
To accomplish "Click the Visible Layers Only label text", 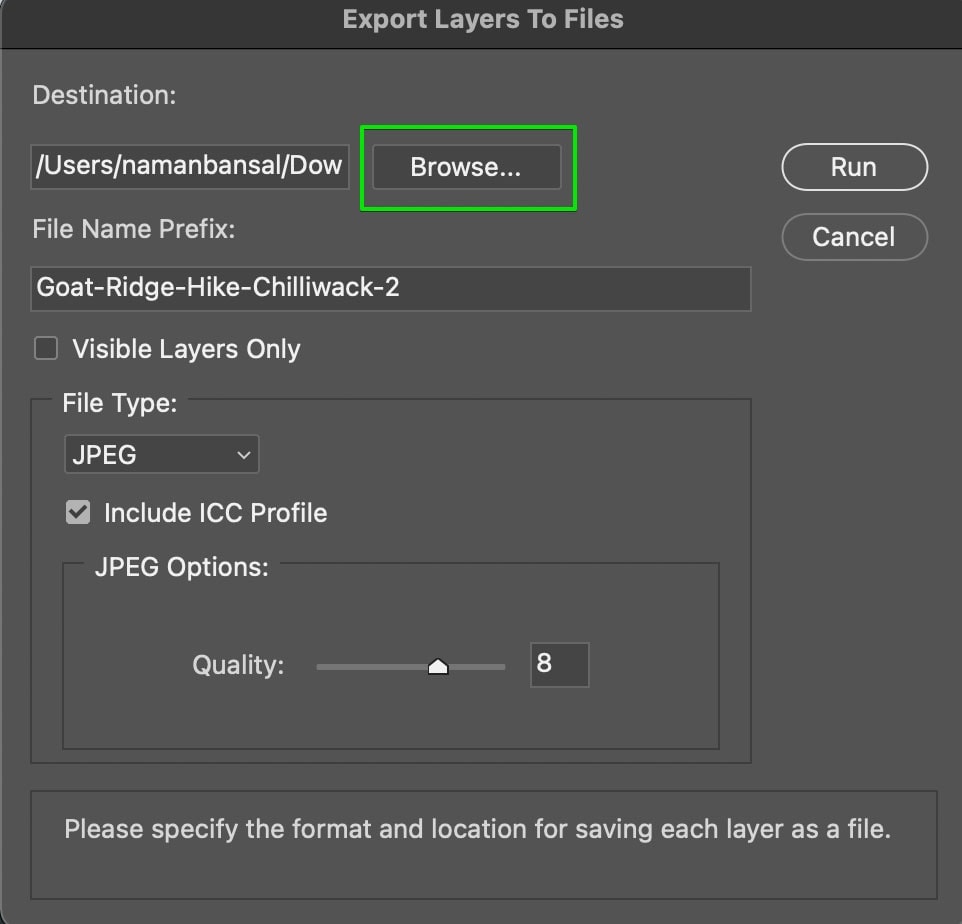I will click(x=187, y=349).
